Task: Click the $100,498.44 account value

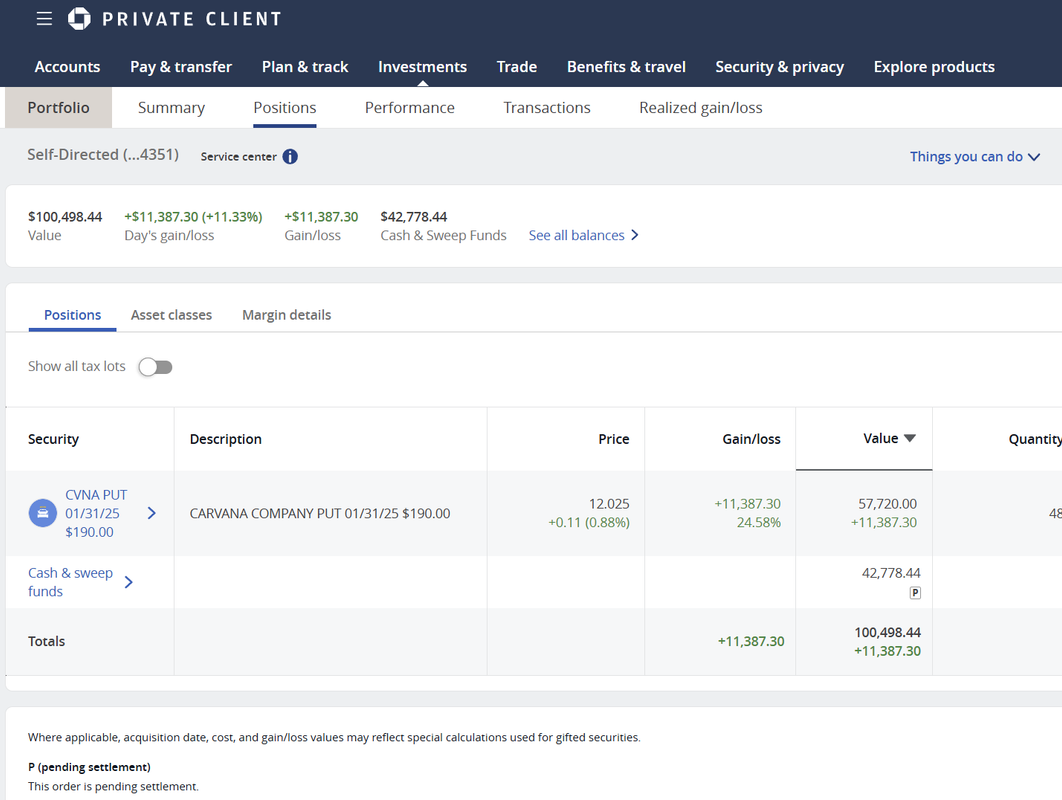Action: click(65, 217)
